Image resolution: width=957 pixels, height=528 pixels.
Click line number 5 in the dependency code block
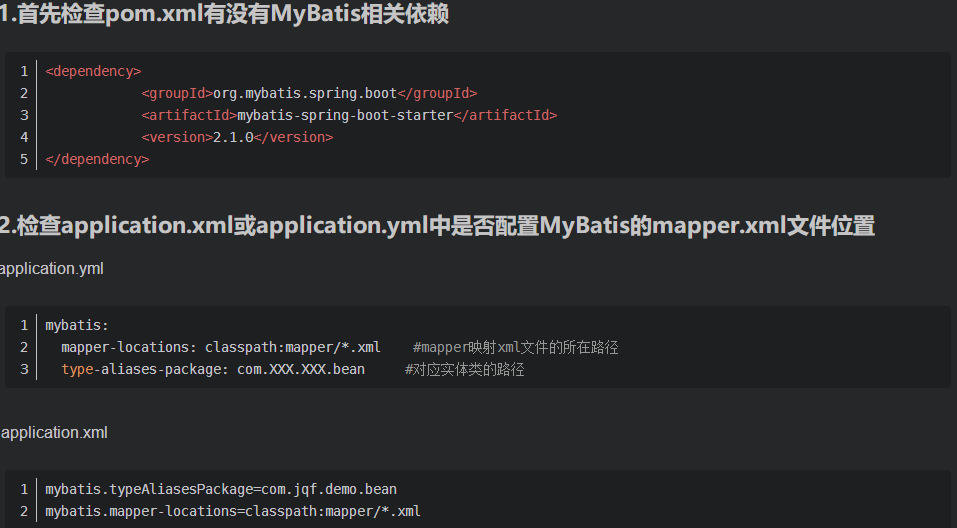point(24,159)
